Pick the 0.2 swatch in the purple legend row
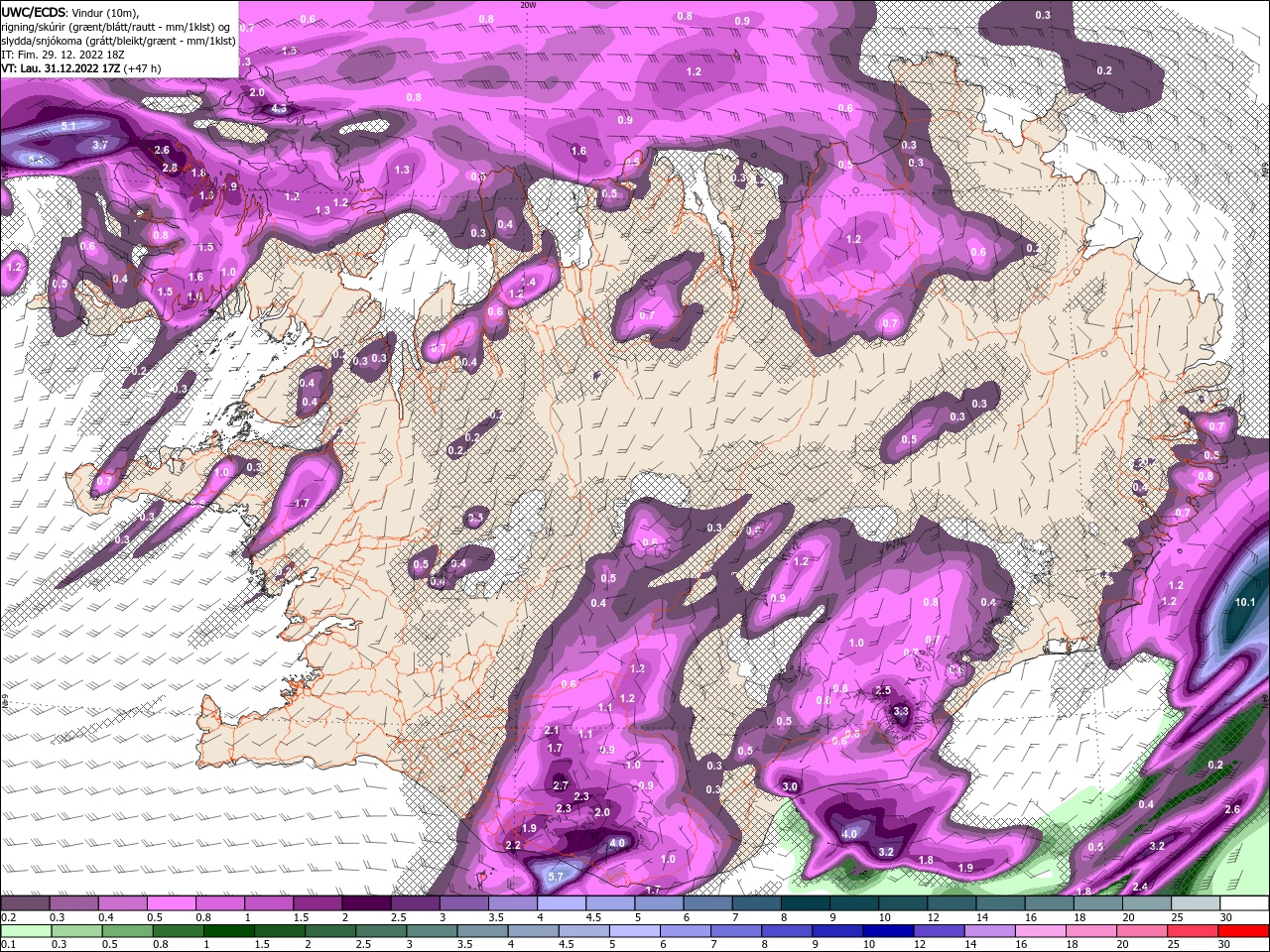This screenshot has height=952, width=1270. click(x=25, y=903)
